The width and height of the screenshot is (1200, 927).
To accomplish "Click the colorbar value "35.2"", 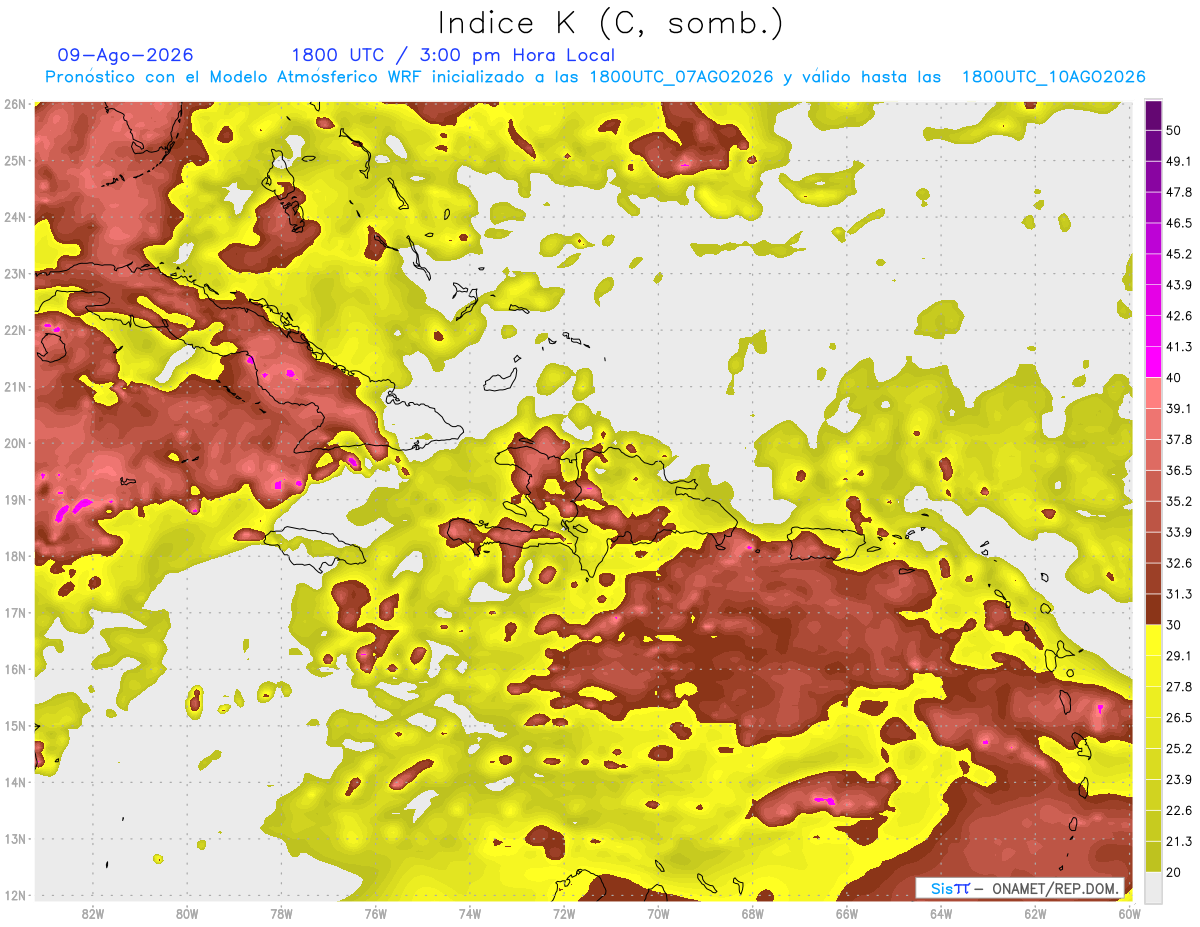I will (1179, 501).
